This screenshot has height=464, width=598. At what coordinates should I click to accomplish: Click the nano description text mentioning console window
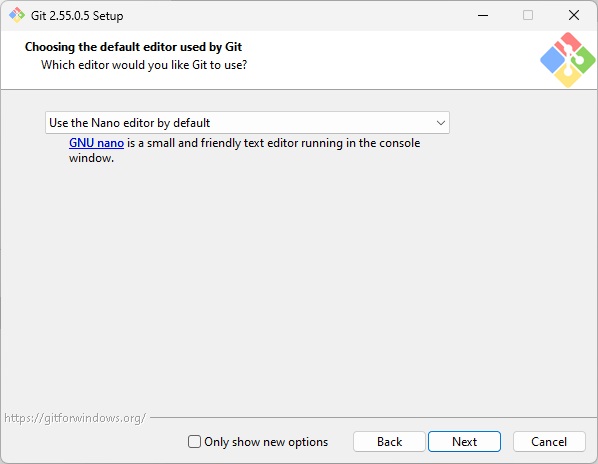244,150
